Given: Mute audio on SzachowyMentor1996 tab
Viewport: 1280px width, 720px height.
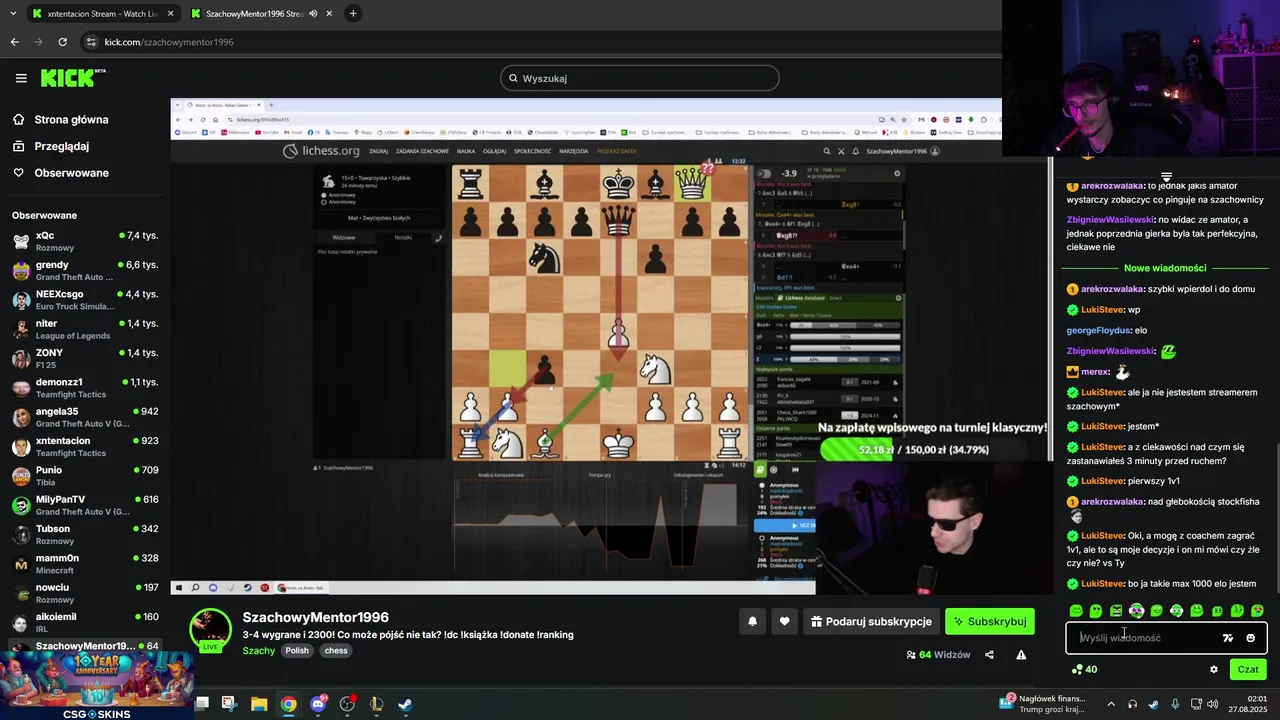Looking at the screenshot, I should click(313, 14).
